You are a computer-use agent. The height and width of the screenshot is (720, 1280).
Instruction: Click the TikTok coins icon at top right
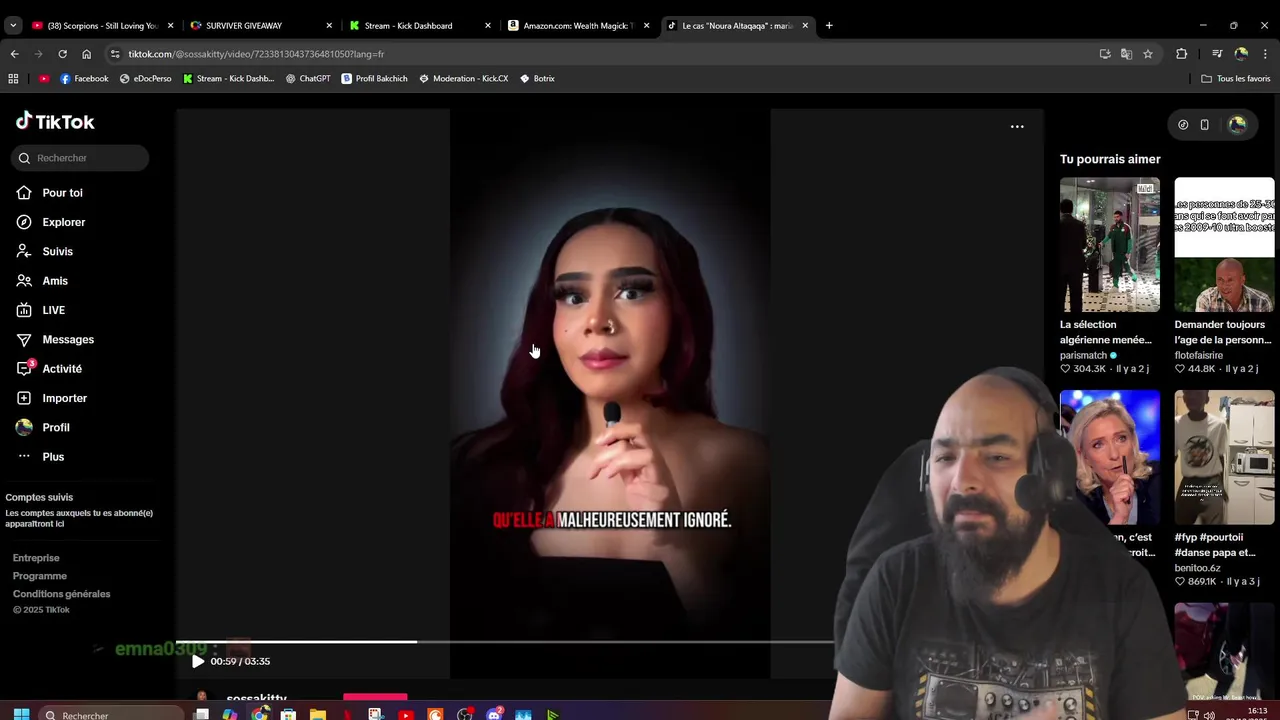tap(1183, 125)
